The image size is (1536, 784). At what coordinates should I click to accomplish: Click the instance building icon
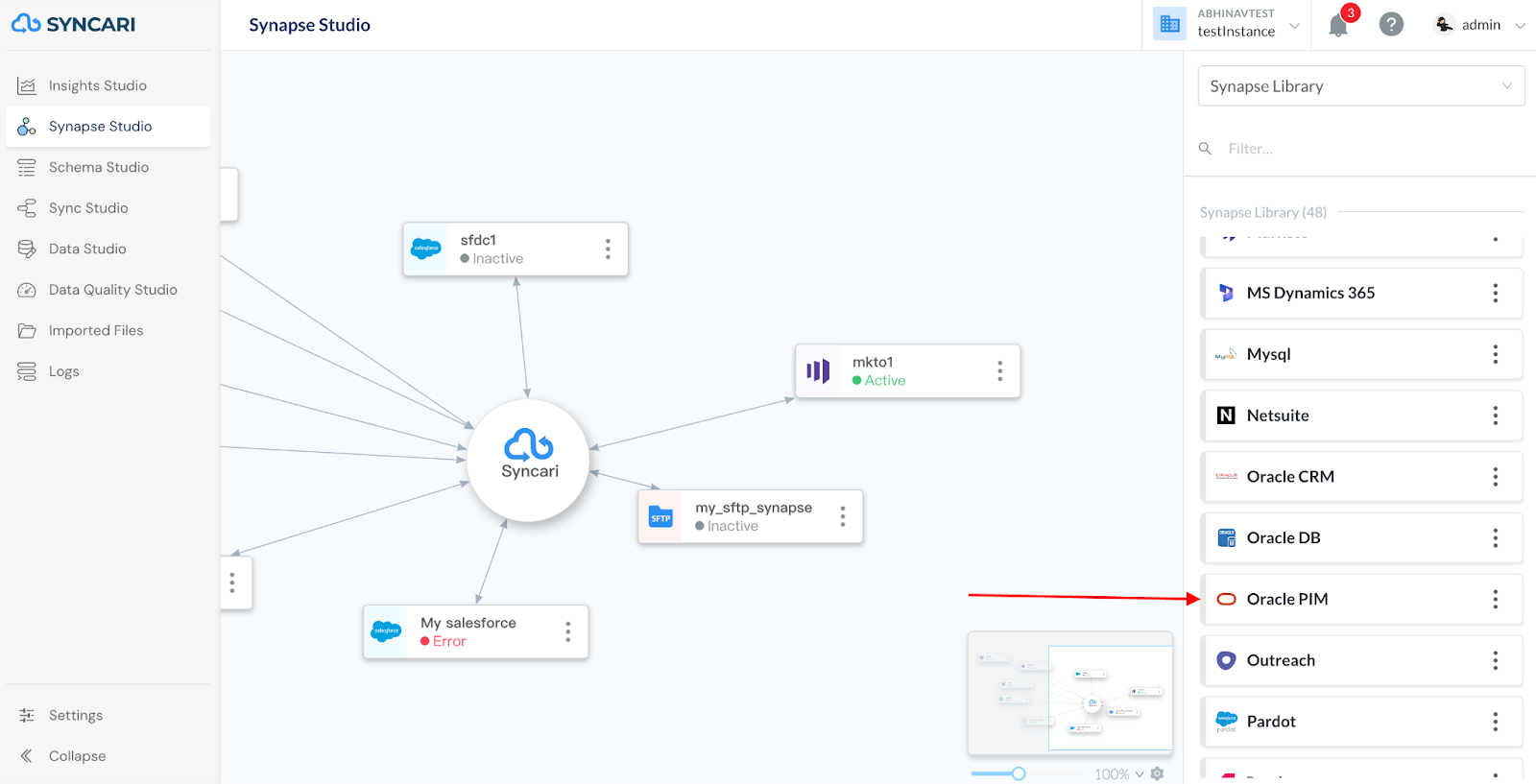click(x=1170, y=24)
